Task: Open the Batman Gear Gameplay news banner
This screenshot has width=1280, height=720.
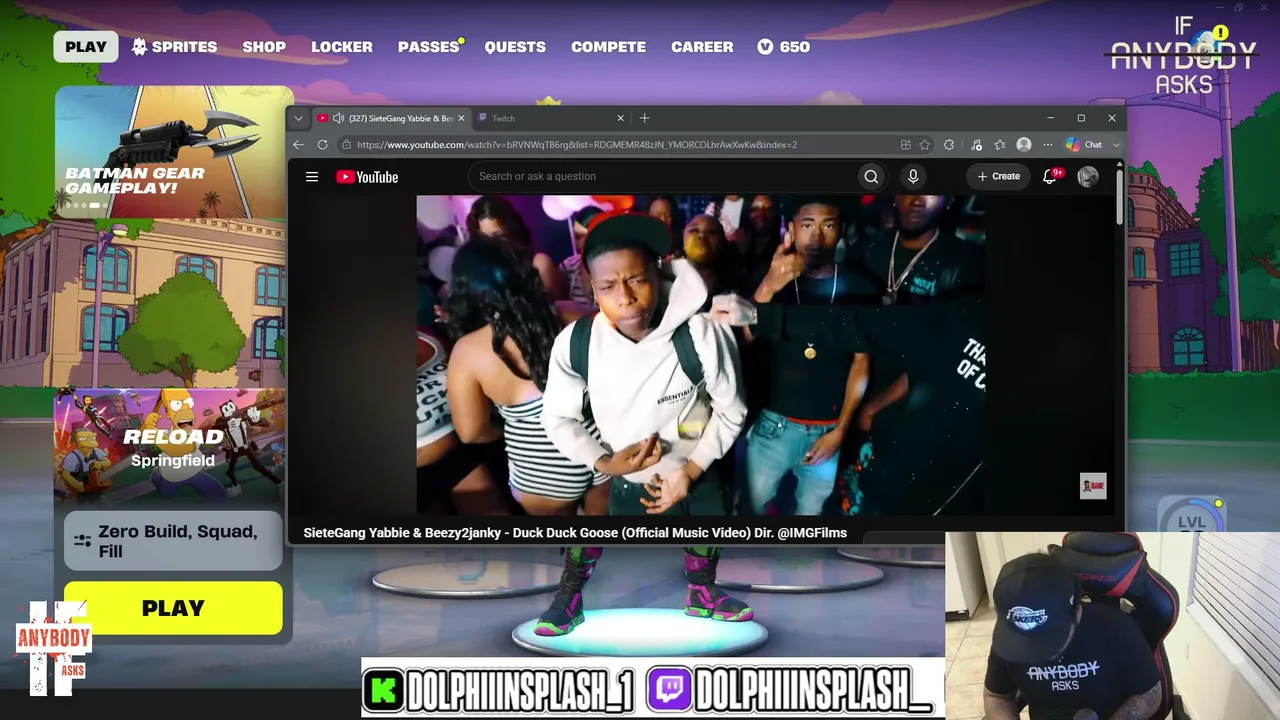Action: pos(173,152)
